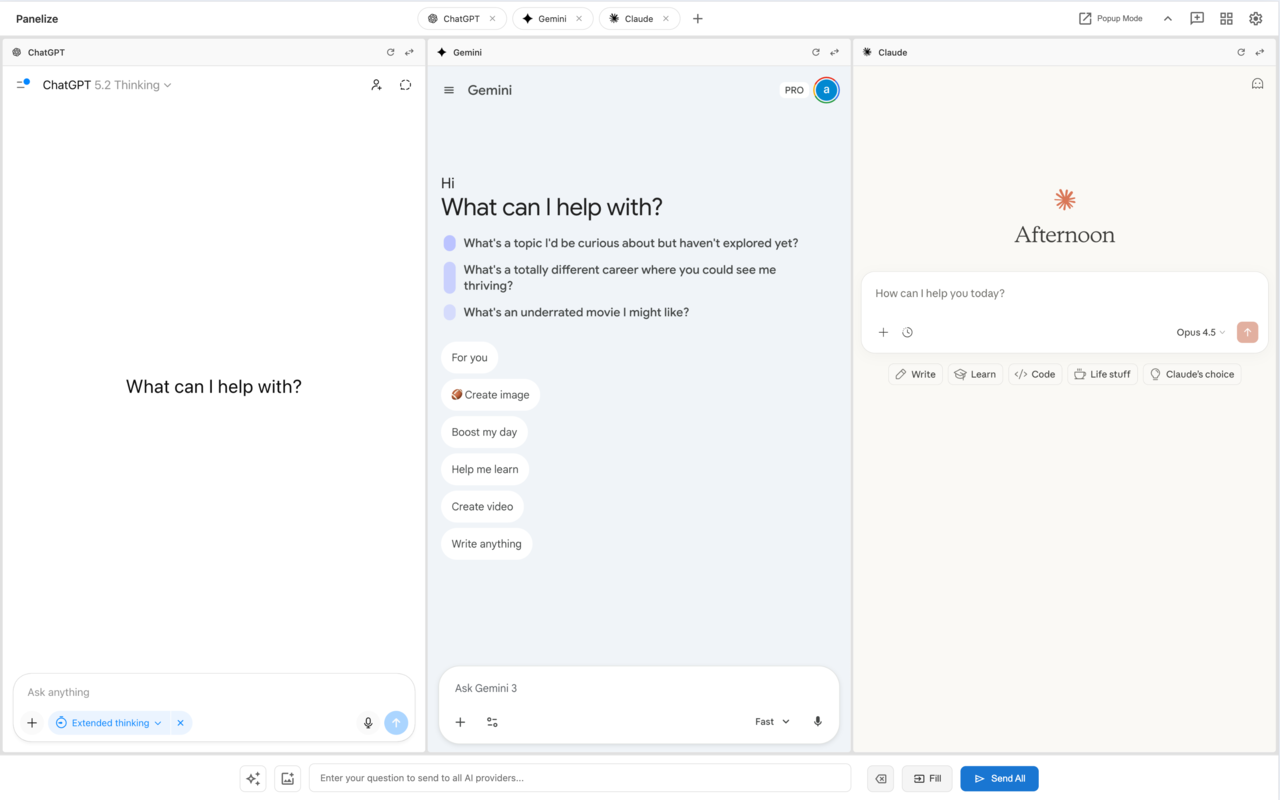The width and height of the screenshot is (1280, 800).
Task: Click the ChatGPT microphone dictation icon
Action: click(x=368, y=723)
